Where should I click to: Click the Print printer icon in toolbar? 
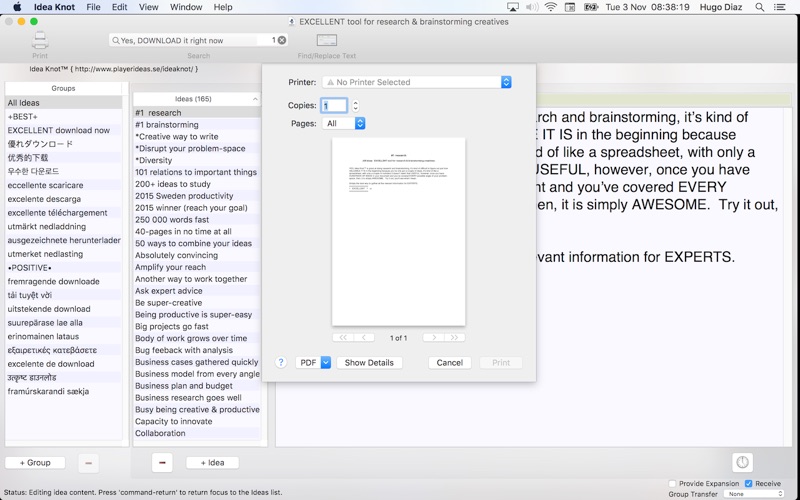[40, 40]
